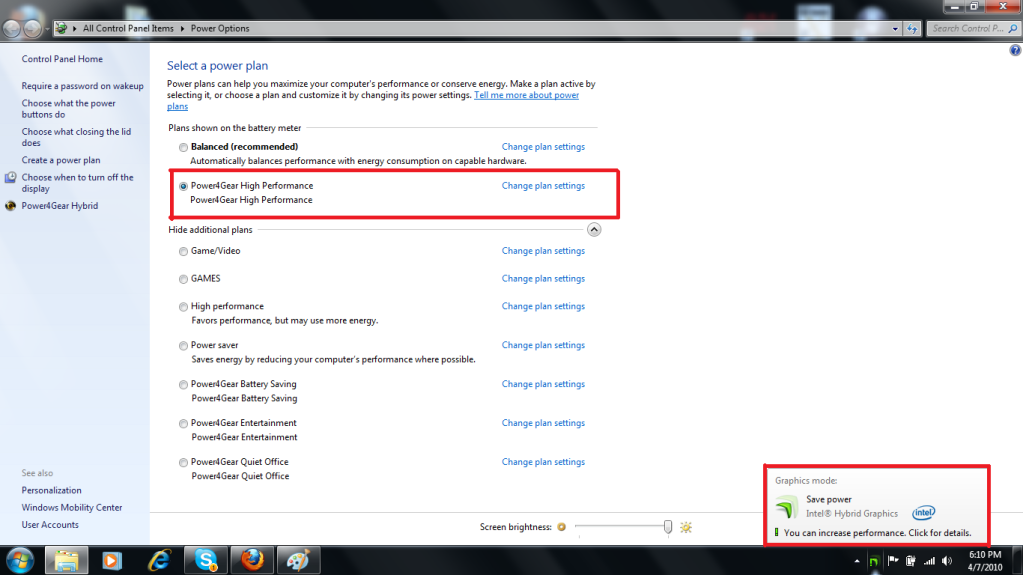Change plan settings for Power4Gear Battery Saving
The image size is (1023, 575).
543,384
